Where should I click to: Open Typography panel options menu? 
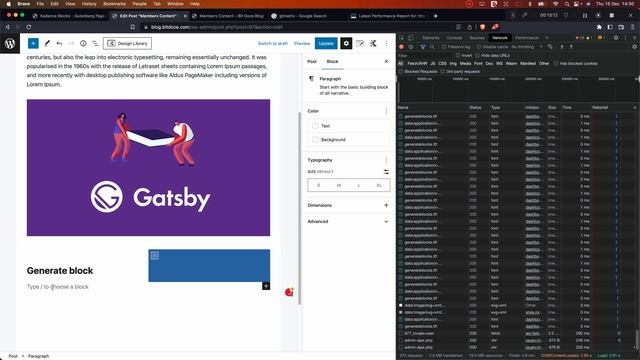click(386, 160)
